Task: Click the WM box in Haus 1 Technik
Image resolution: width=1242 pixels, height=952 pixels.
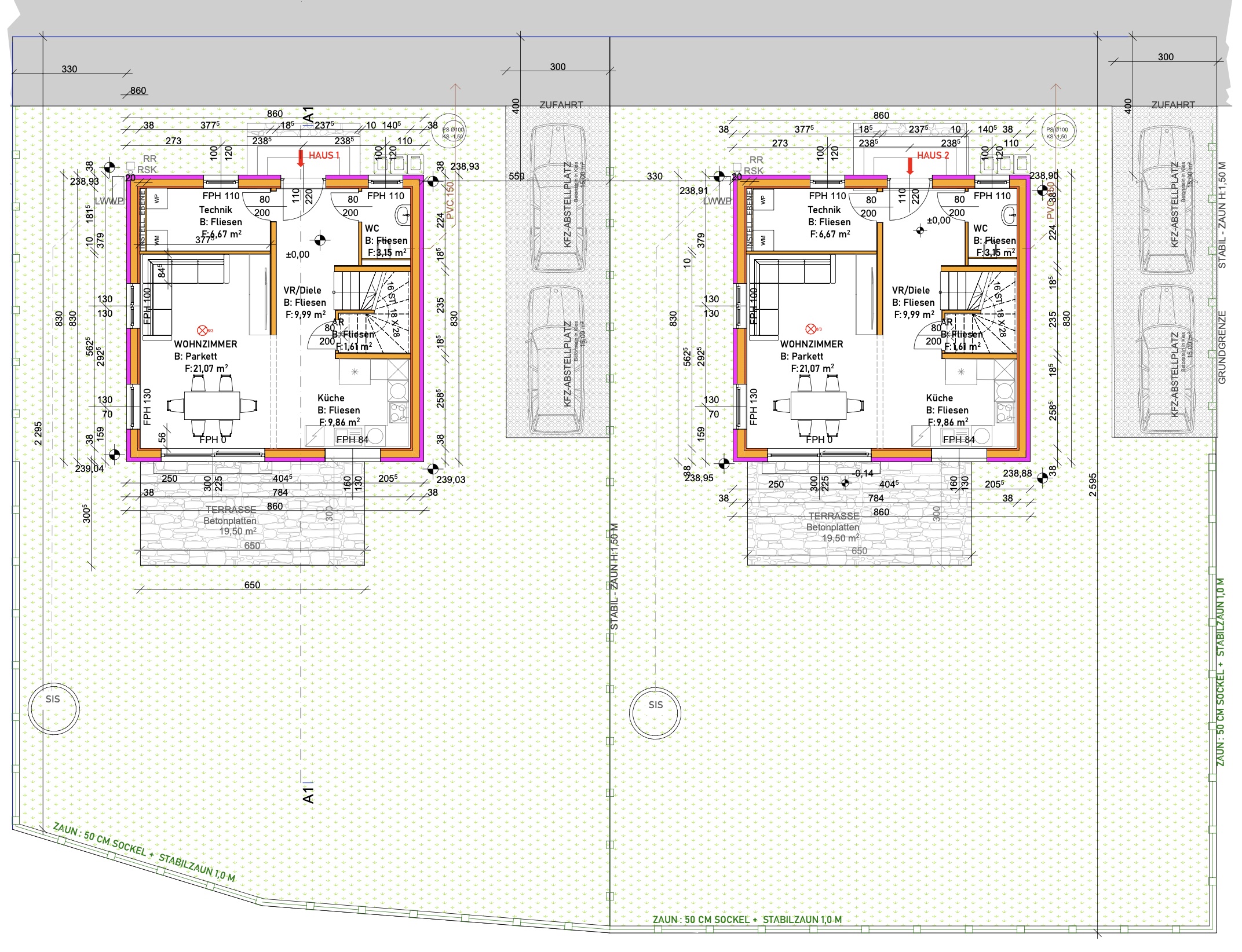Action: 156,239
